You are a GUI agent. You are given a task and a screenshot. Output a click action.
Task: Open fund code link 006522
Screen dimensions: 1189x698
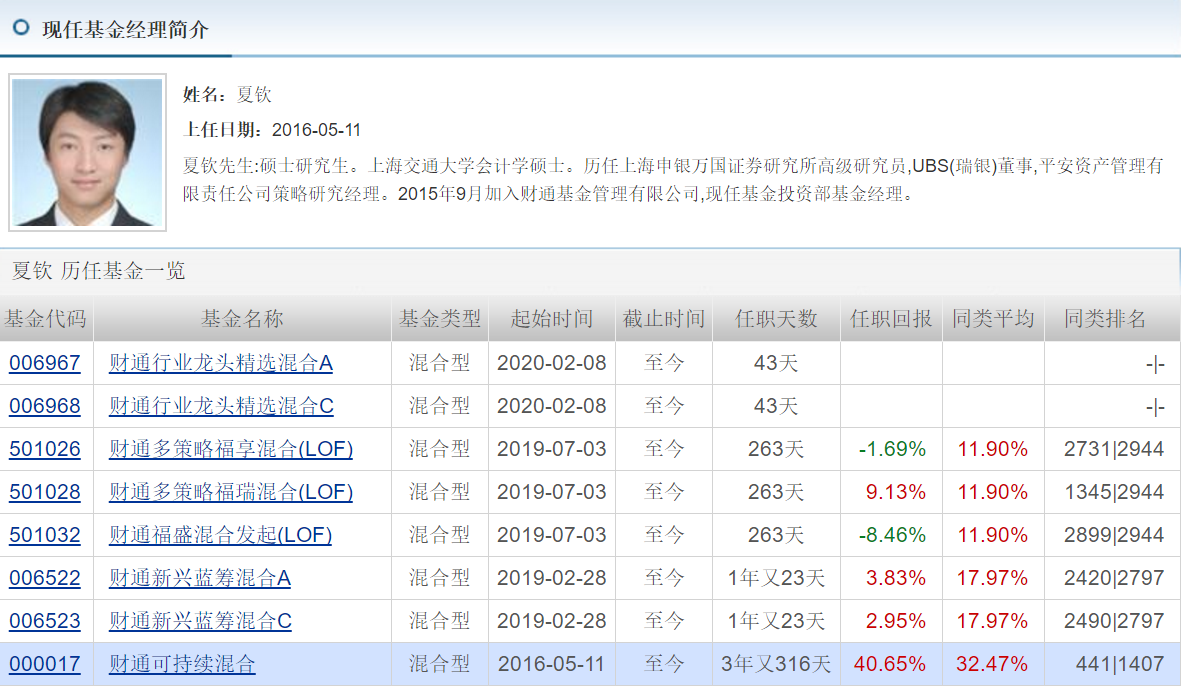point(45,578)
